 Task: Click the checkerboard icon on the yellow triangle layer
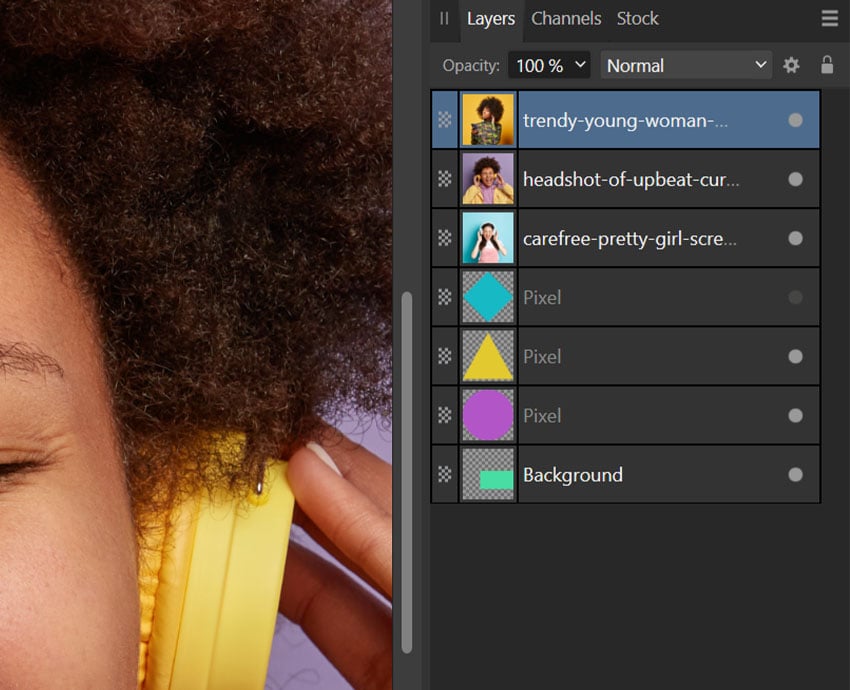pyautogui.click(x=443, y=356)
